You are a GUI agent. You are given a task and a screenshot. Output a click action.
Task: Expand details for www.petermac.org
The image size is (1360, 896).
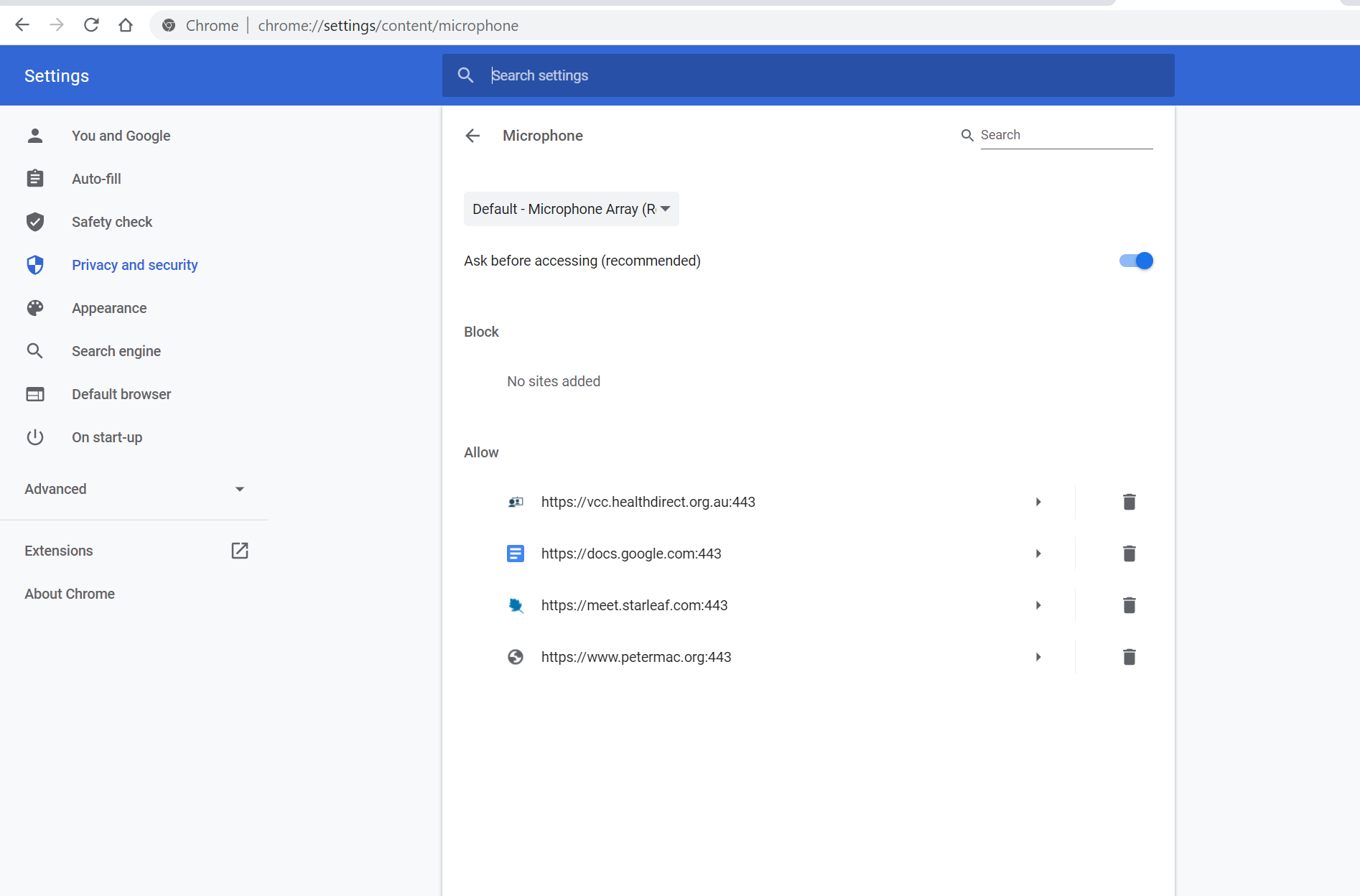coord(1038,657)
